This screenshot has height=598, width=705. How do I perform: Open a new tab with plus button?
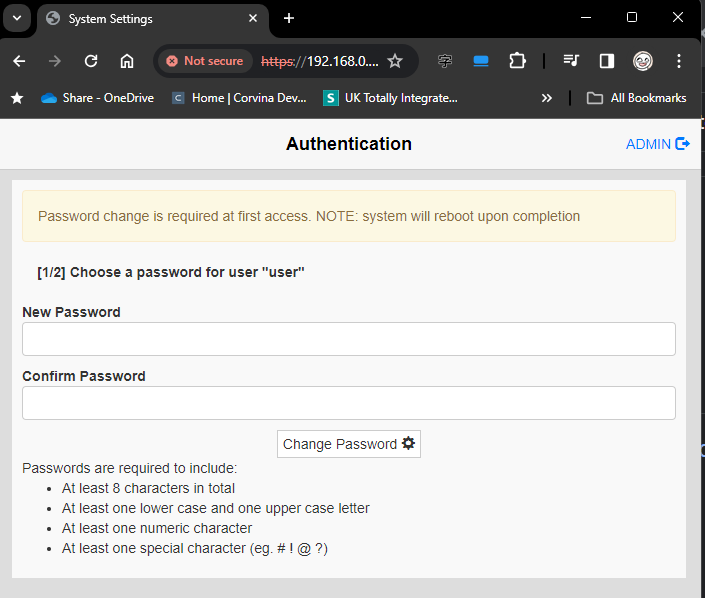[x=289, y=18]
